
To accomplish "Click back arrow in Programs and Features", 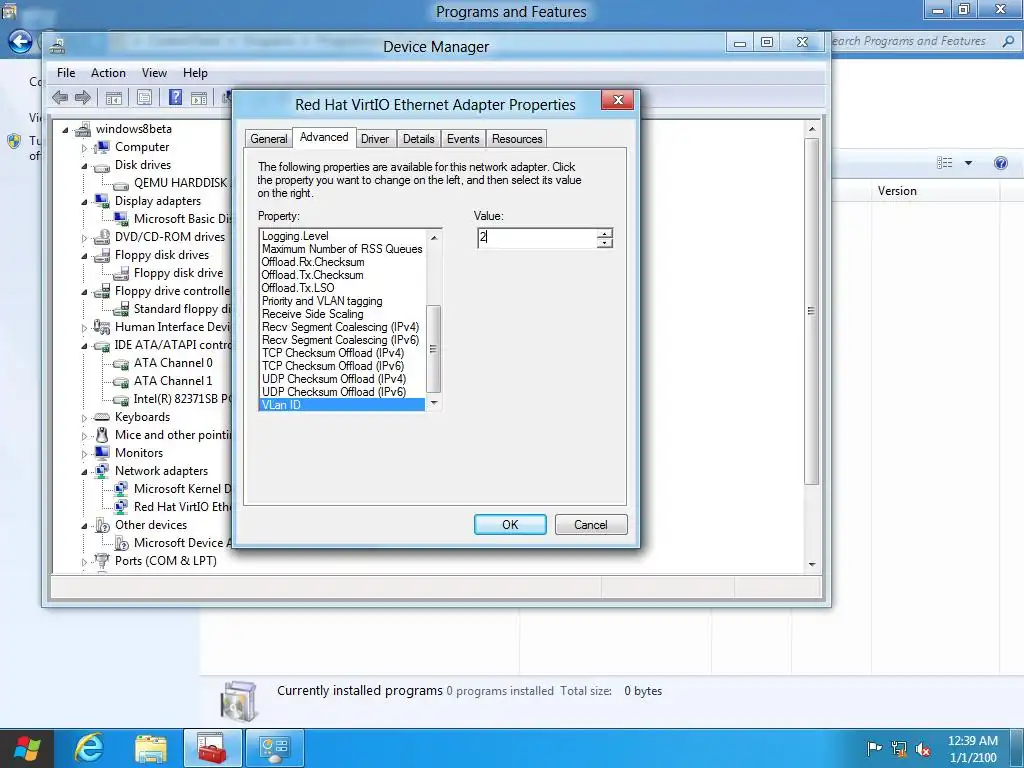I will [x=20, y=42].
